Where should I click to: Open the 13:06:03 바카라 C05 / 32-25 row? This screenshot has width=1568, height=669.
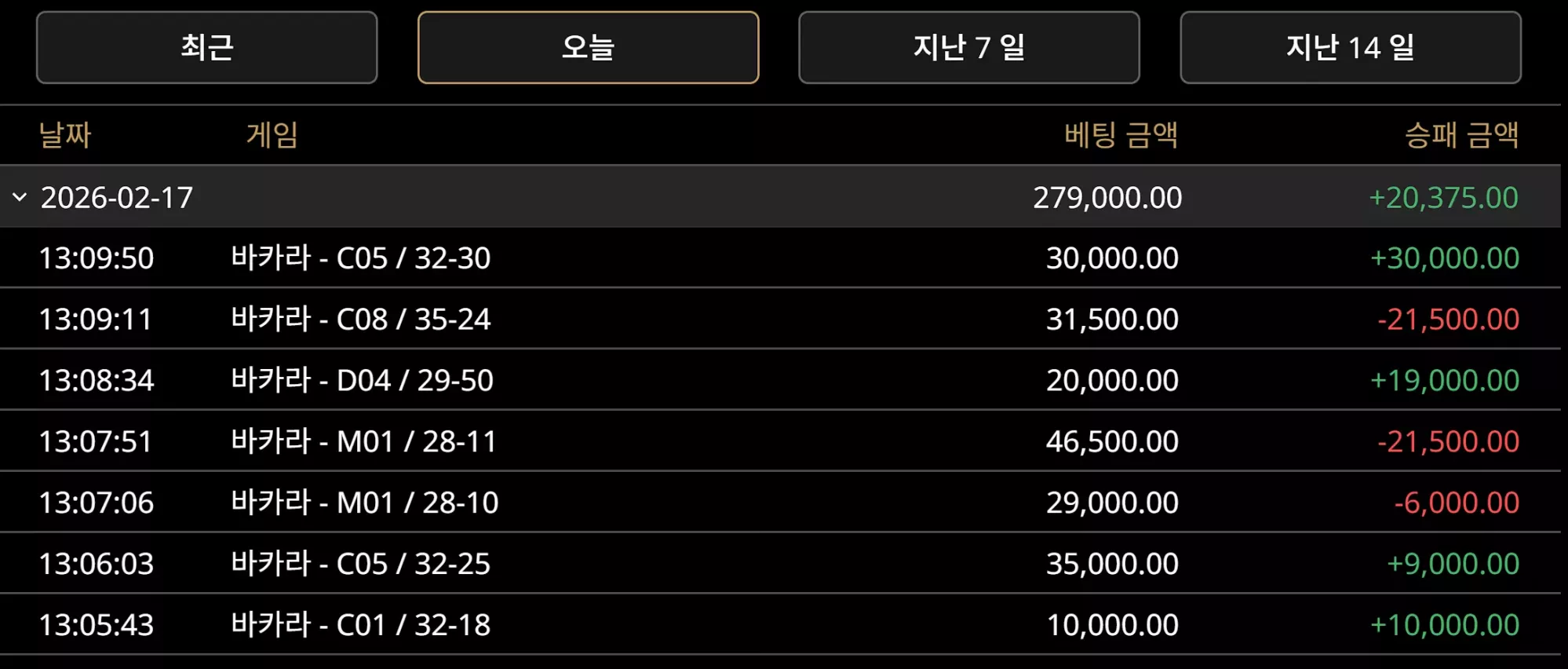780,564
